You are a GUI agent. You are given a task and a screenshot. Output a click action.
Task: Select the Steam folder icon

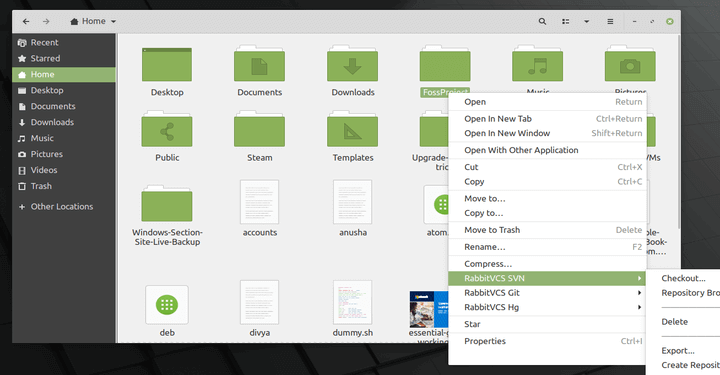[x=259, y=129]
